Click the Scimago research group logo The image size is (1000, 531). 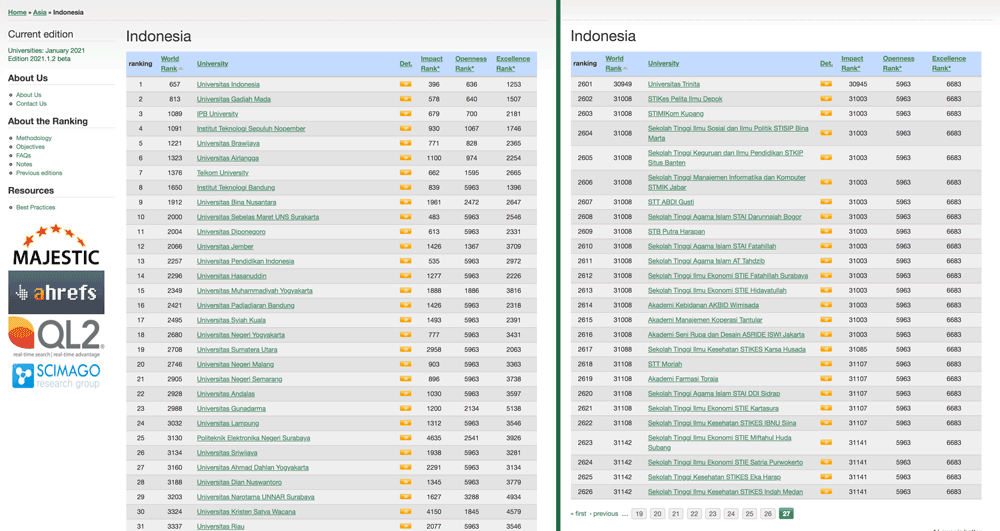point(56,375)
